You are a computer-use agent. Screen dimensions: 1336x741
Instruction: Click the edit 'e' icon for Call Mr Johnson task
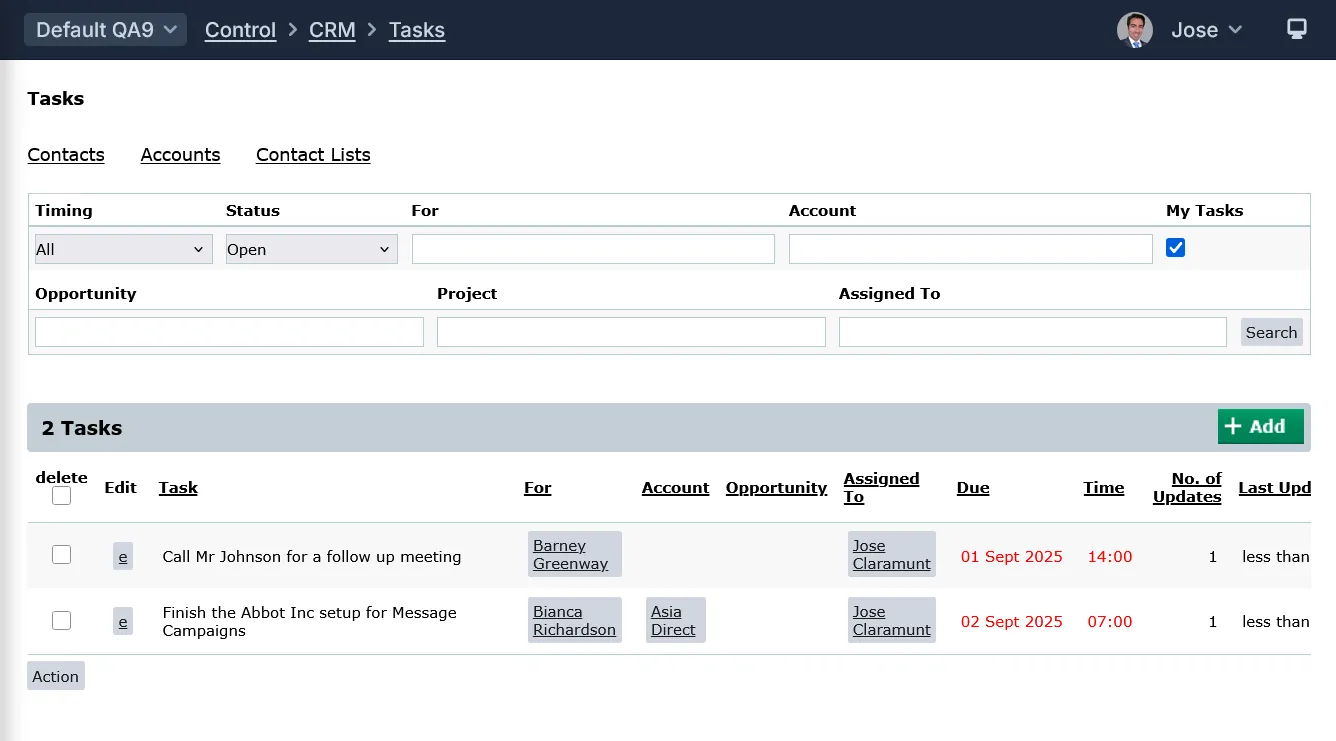click(x=123, y=557)
